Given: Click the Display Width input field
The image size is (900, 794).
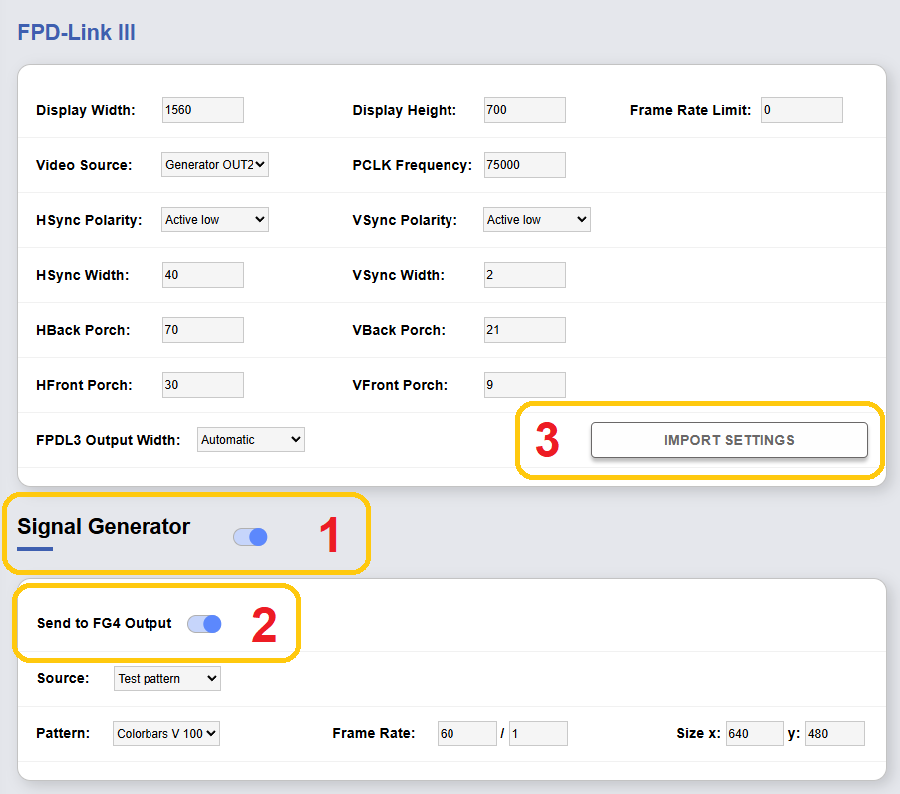Looking at the screenshot, I should 202,110.
